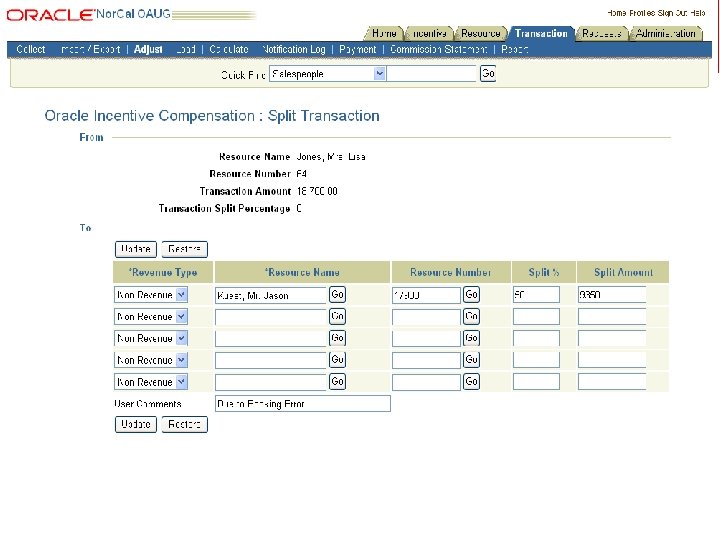This screenshot has height=540, width=720.
Task: Open Revenue Type dropdown in Jason row
Action: pyautogui.click(x=151, y=295)
